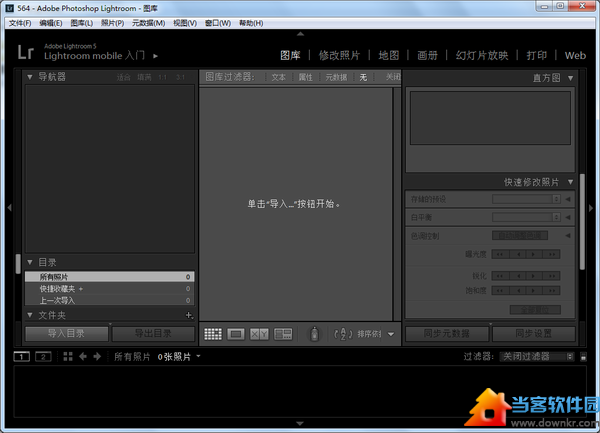Select the Attribute library filter
The width and height of the screenshot is (600, 433).
point(305,77)
